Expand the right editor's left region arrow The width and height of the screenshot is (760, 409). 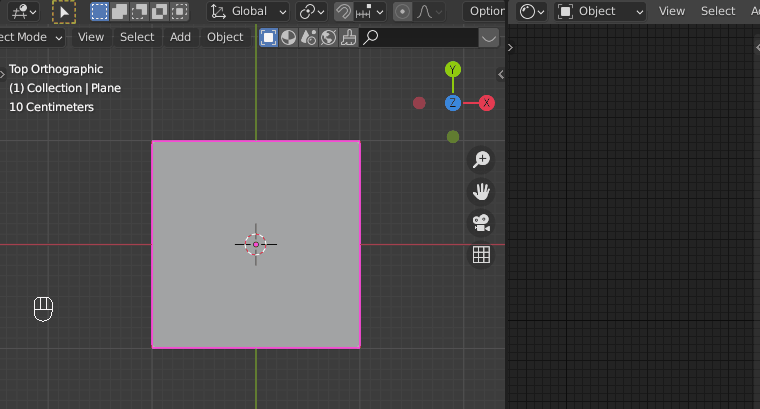tap(510, 47)
